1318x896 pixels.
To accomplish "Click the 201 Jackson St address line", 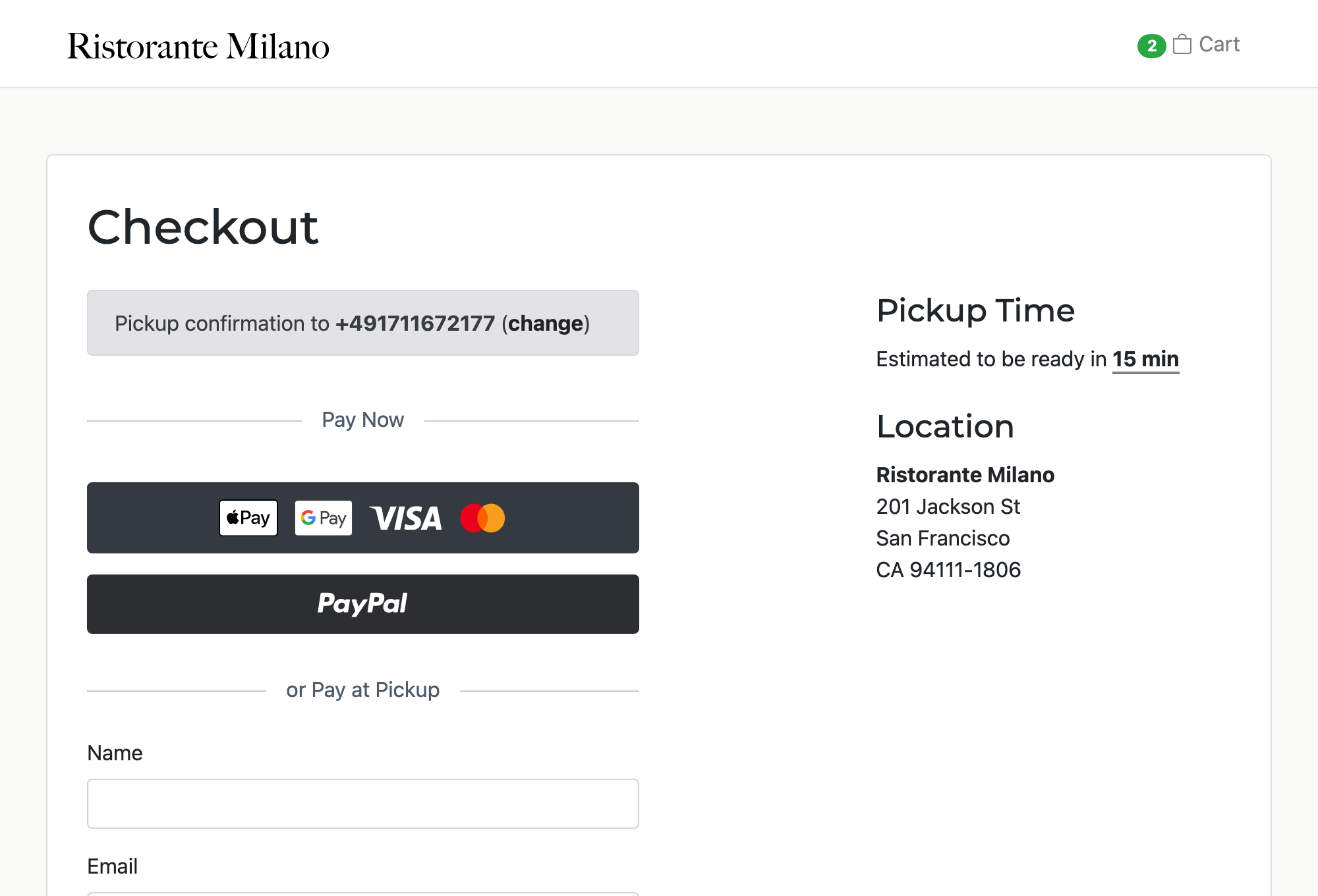I will (948, 507).
